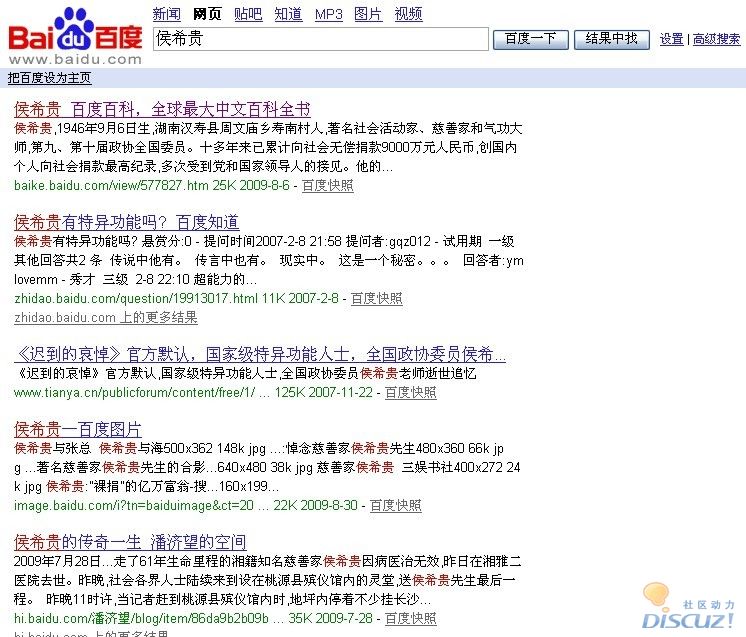Open the 高级搜索 link

(717, 39)
